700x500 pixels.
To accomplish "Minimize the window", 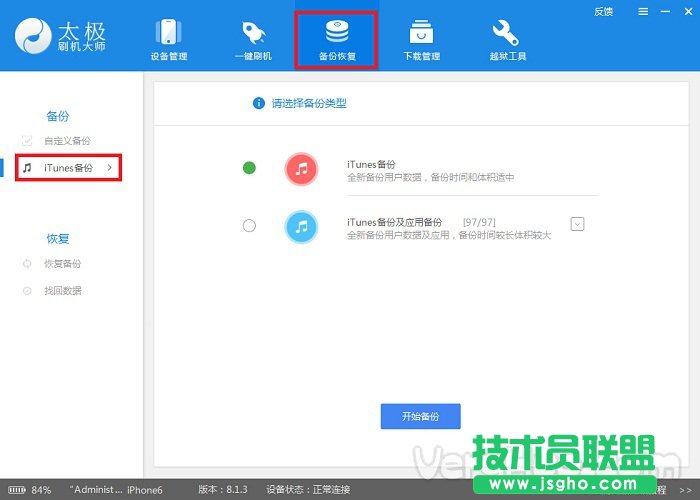I will pyautogui.click(x=665, y=12).
